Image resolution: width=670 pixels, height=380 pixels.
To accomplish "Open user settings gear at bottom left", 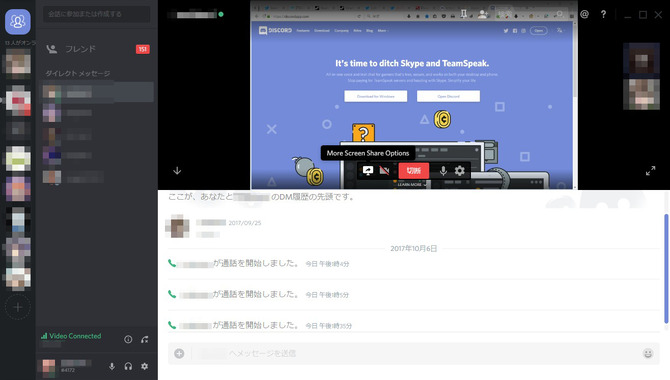I will pos(145,366).
